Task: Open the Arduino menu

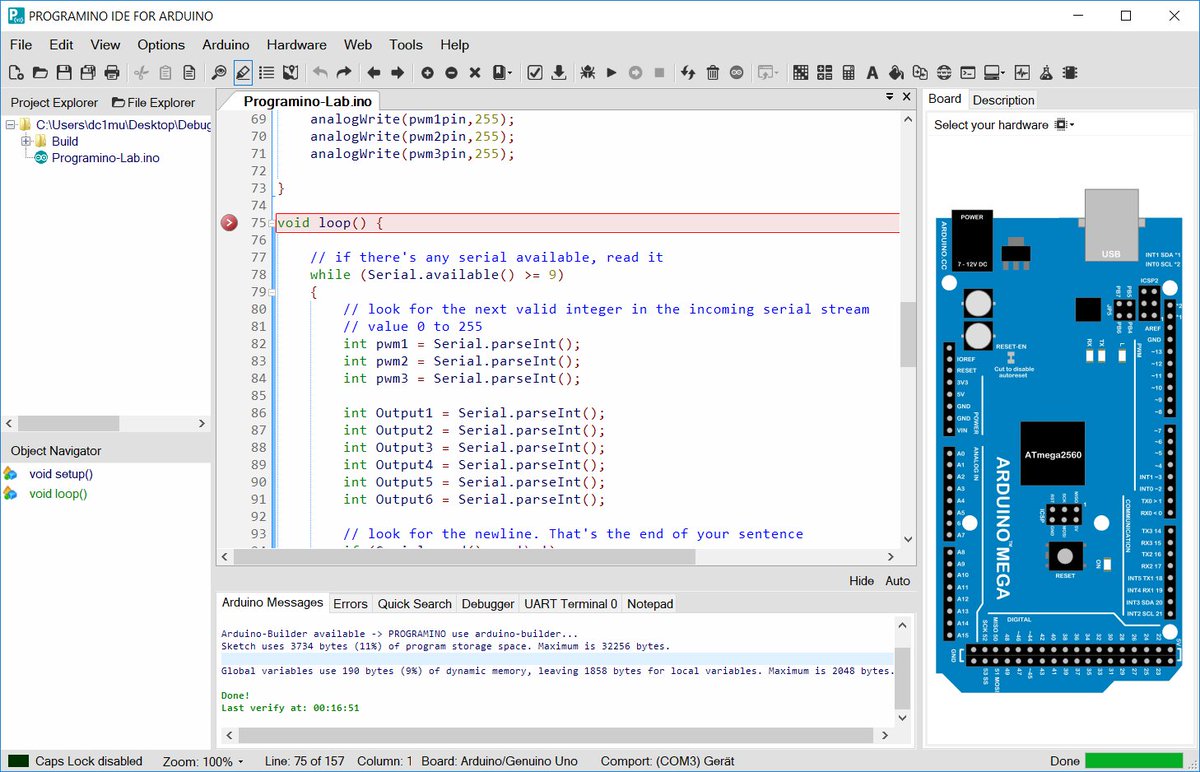Action: (x=226, y=44)
